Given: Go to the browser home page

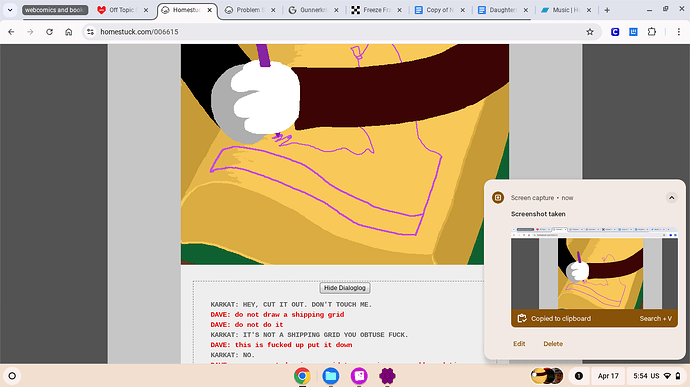Looking at the screenshot, I should point(69,32).
